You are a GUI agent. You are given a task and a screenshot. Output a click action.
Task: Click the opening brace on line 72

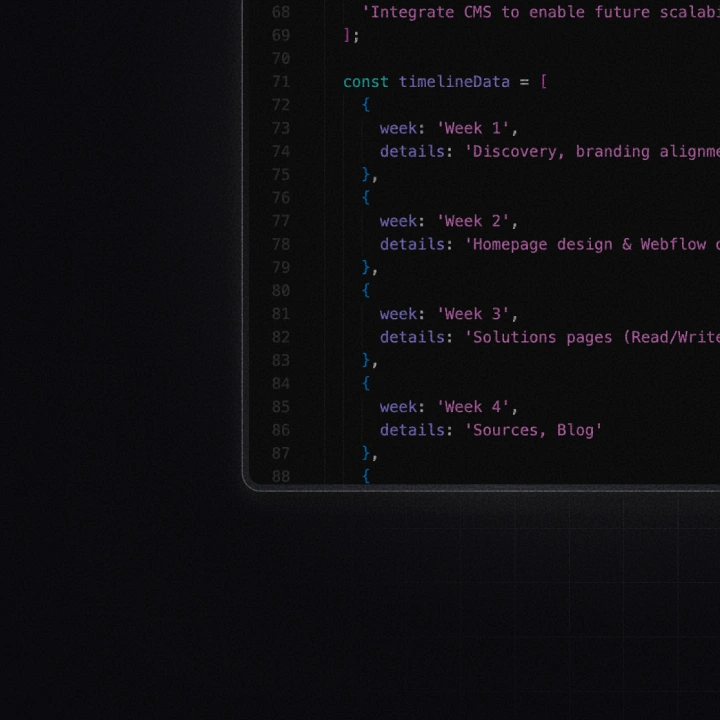click(x=366, y=105)
